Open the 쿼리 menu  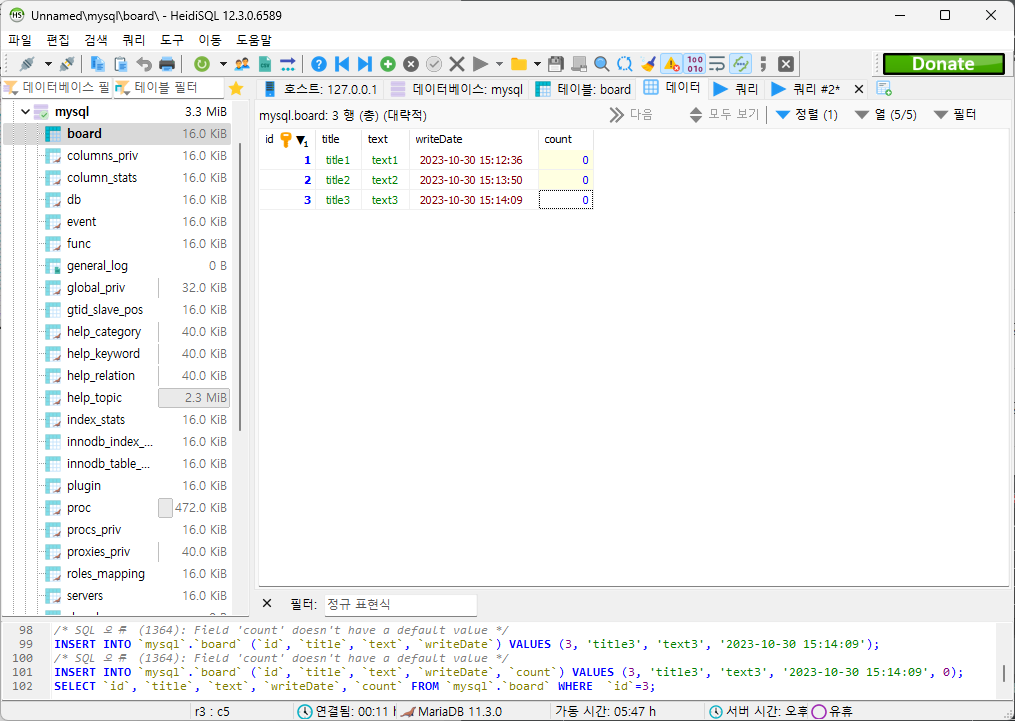[134, 40]
